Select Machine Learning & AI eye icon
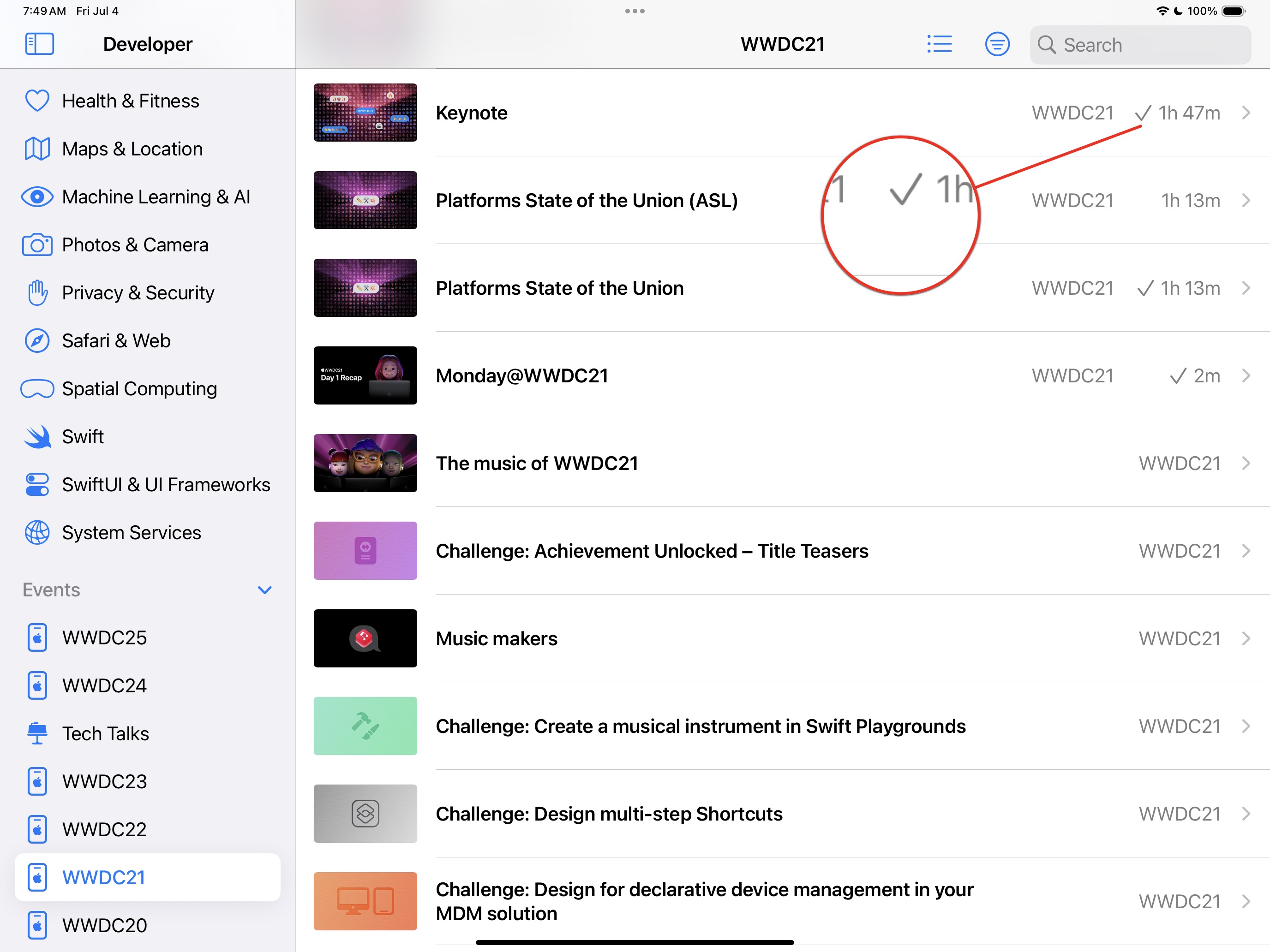Screen dimensions: 1270x952 pos(37,197)
